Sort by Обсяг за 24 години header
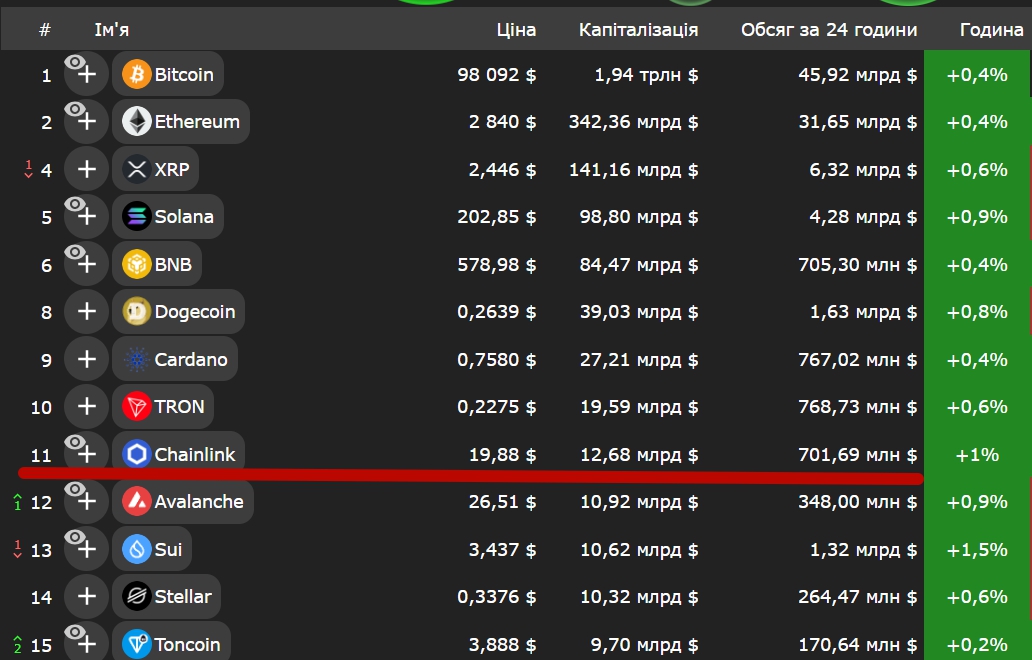This screenshot has width=1032, height=660. 829,30
